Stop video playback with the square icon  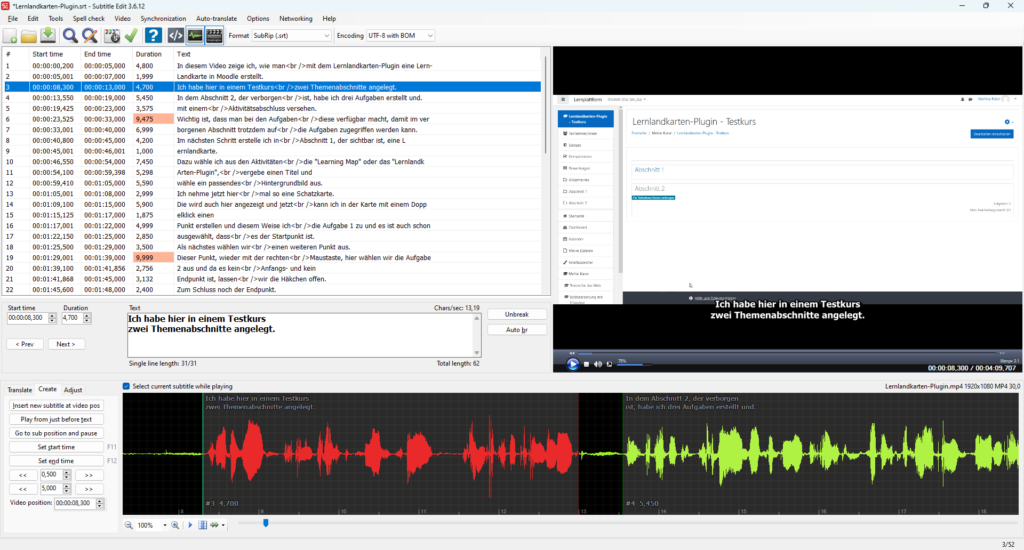pyautogui.click(x=586, y=364)
